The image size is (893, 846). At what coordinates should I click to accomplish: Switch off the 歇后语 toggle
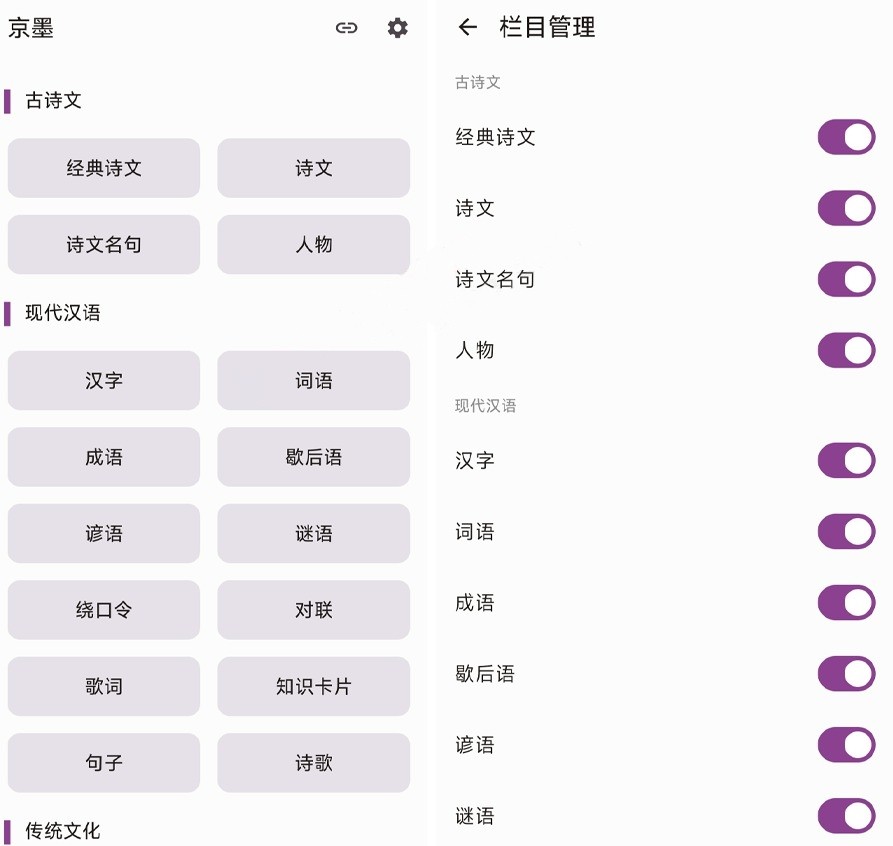point(846,674)
